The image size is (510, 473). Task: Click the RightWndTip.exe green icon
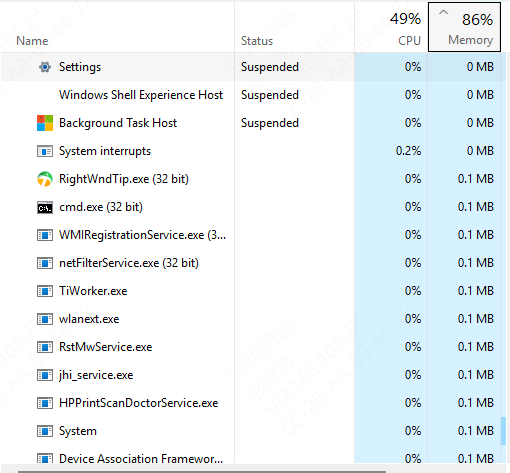tap(45, 179)
